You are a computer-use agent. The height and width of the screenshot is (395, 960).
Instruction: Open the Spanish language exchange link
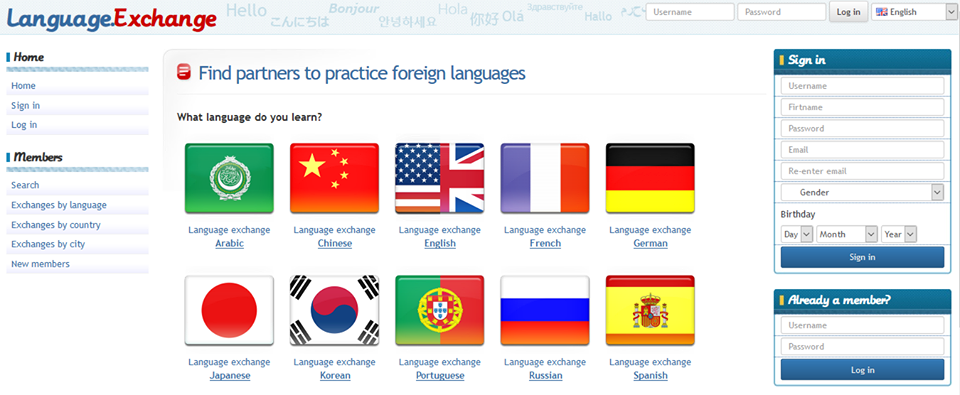[x=650, y=375]
